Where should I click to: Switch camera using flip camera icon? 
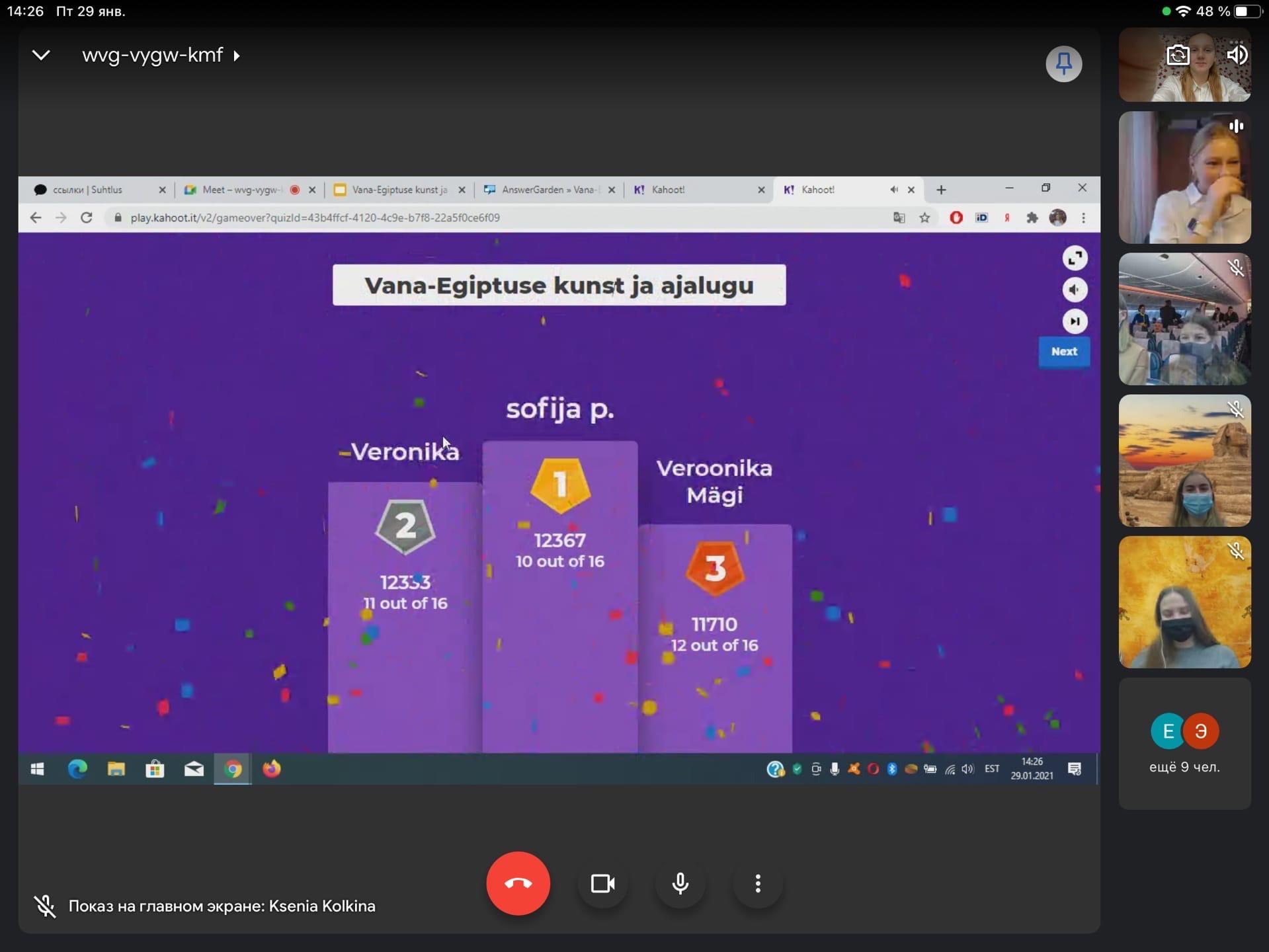pyautogui.click(x=1178, y=55)
